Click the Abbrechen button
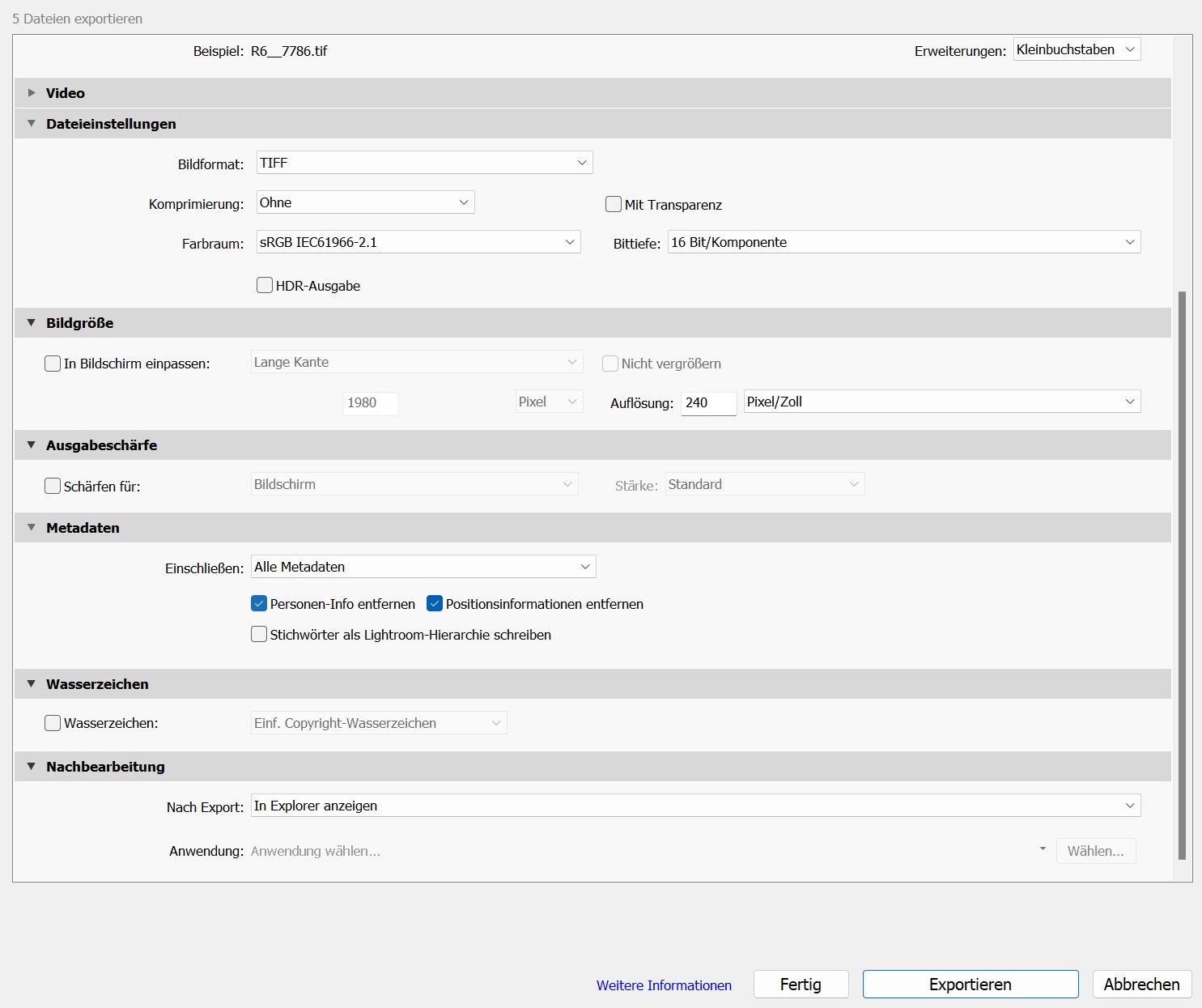This screenshot has height=1008, width=1202. point(1141,985)
